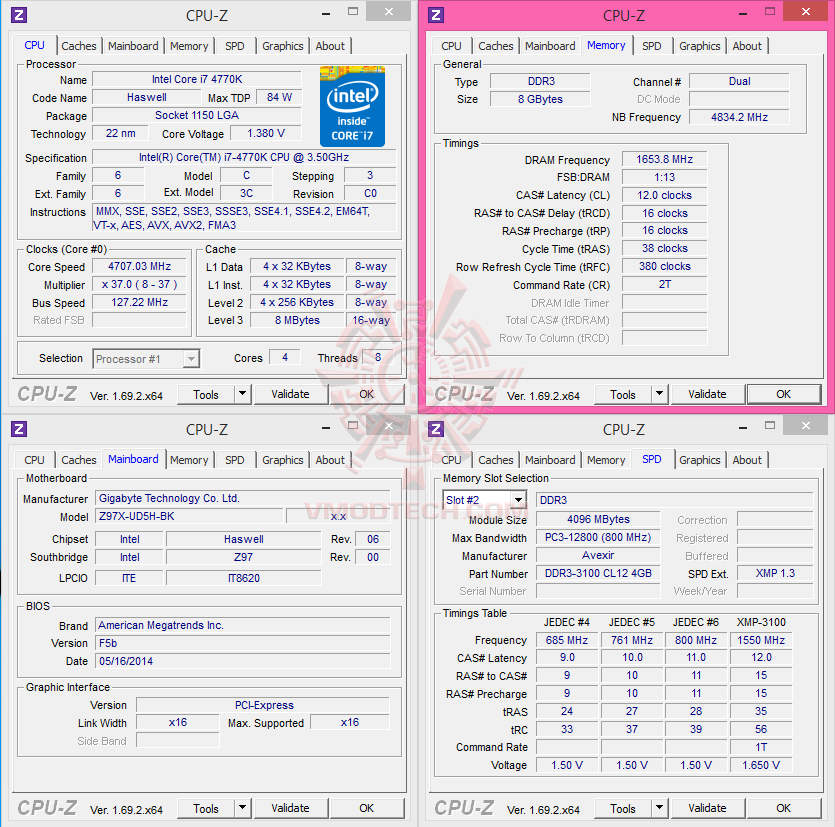Click OK button in CPU window

click(366, 394)
